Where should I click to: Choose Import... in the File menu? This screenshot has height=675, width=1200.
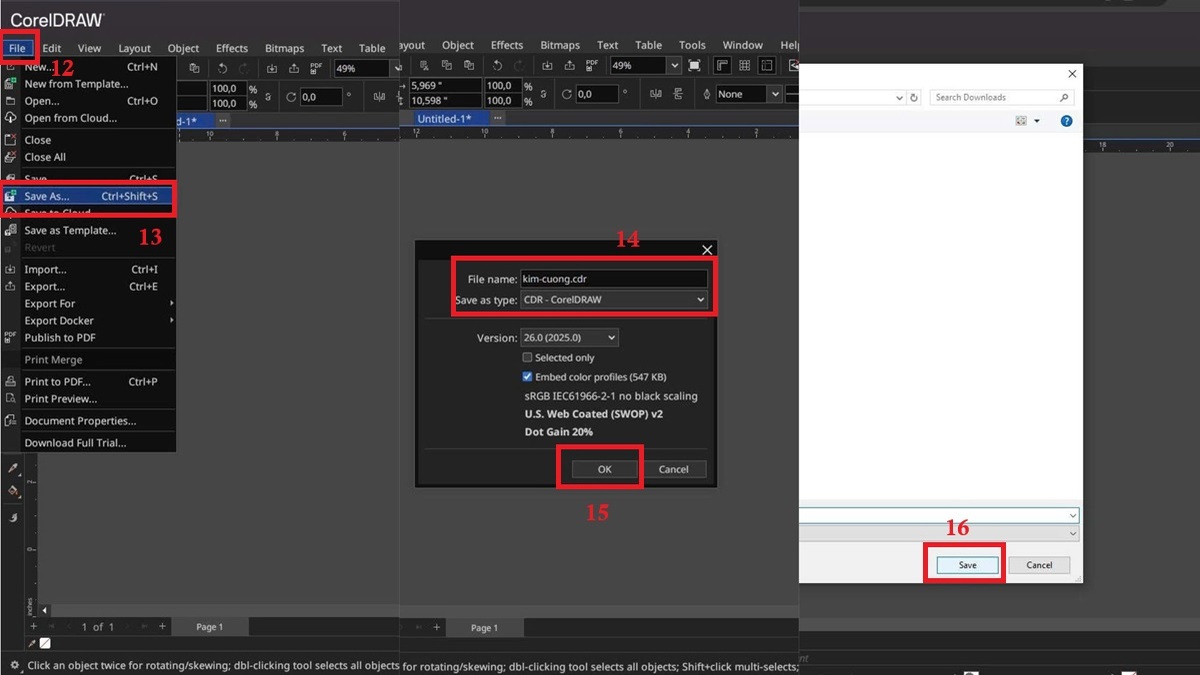coord(90,269)
